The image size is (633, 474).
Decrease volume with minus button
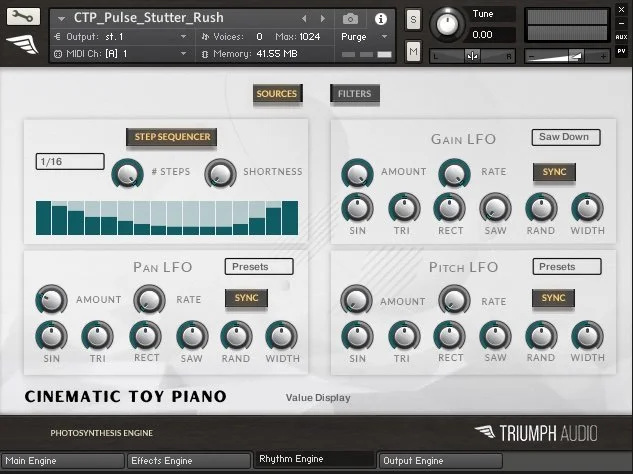[531, 57]
